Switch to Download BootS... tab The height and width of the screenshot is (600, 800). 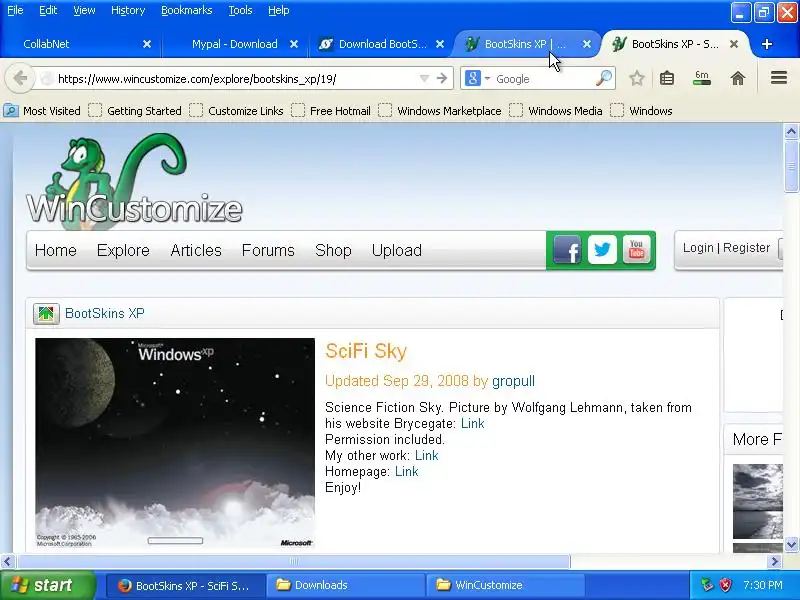click(380, 44)
